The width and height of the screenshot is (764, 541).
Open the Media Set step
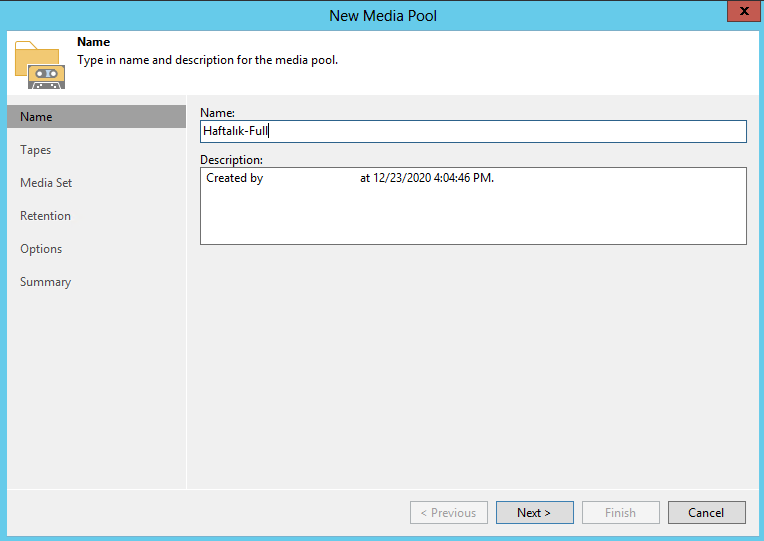tap(46, 183)
